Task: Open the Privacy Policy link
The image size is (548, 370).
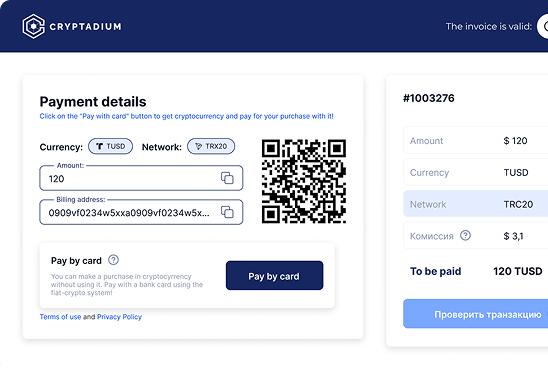Action: click(119, 317)
